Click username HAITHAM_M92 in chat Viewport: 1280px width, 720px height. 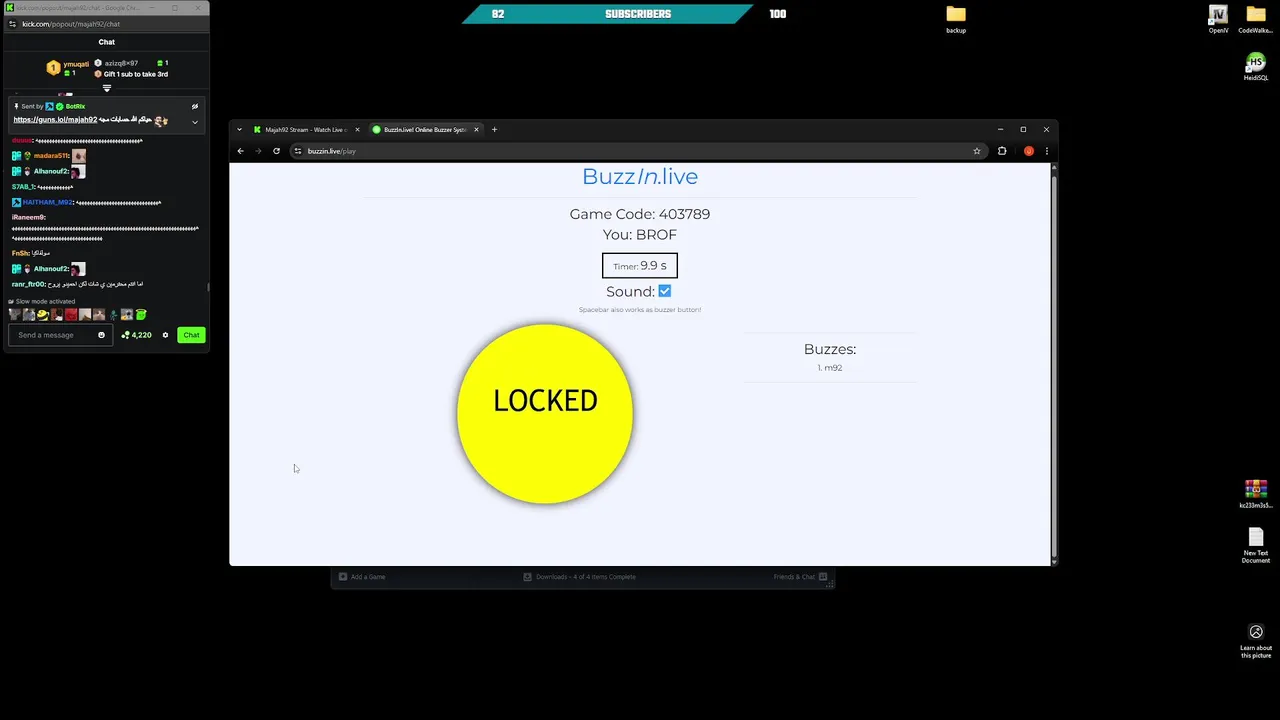coord(48,202)
